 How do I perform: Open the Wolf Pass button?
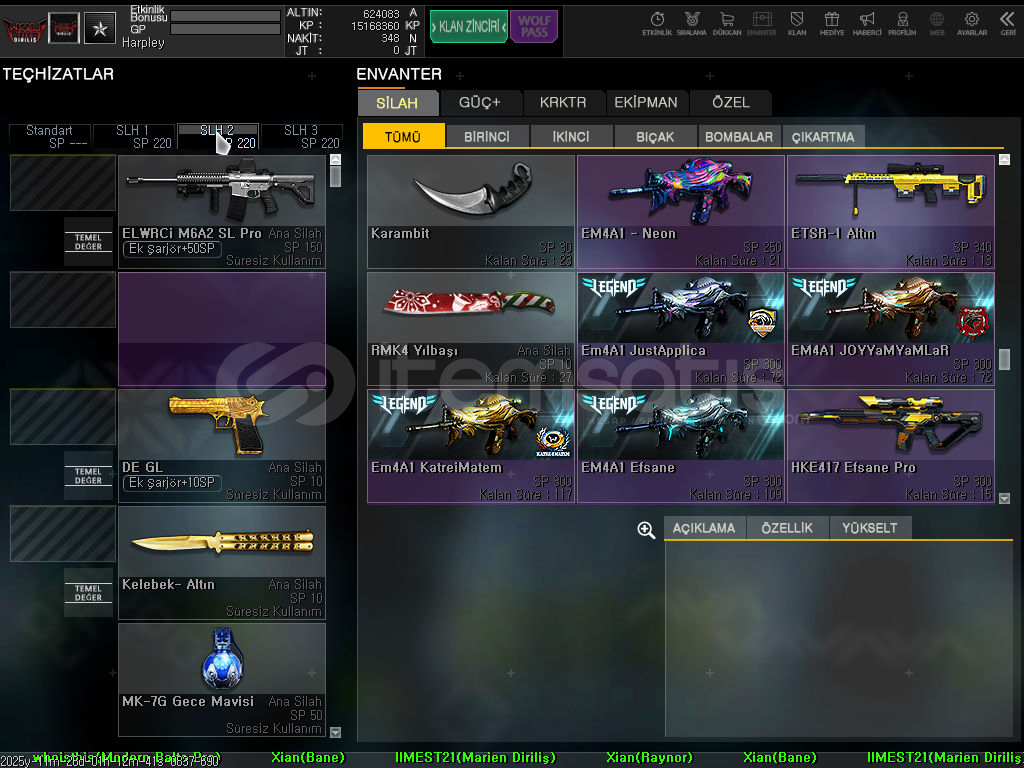click(x=534, y=27)
